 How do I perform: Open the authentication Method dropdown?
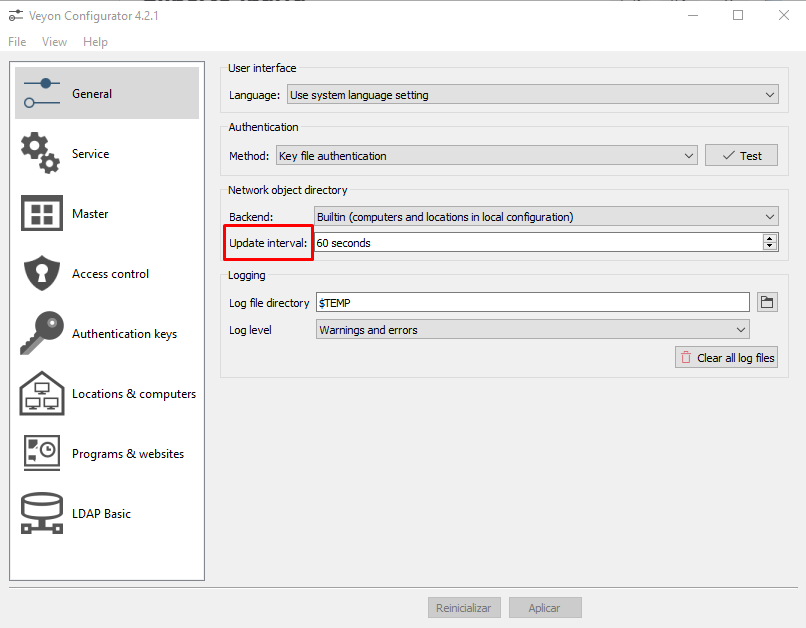[487, 156]
